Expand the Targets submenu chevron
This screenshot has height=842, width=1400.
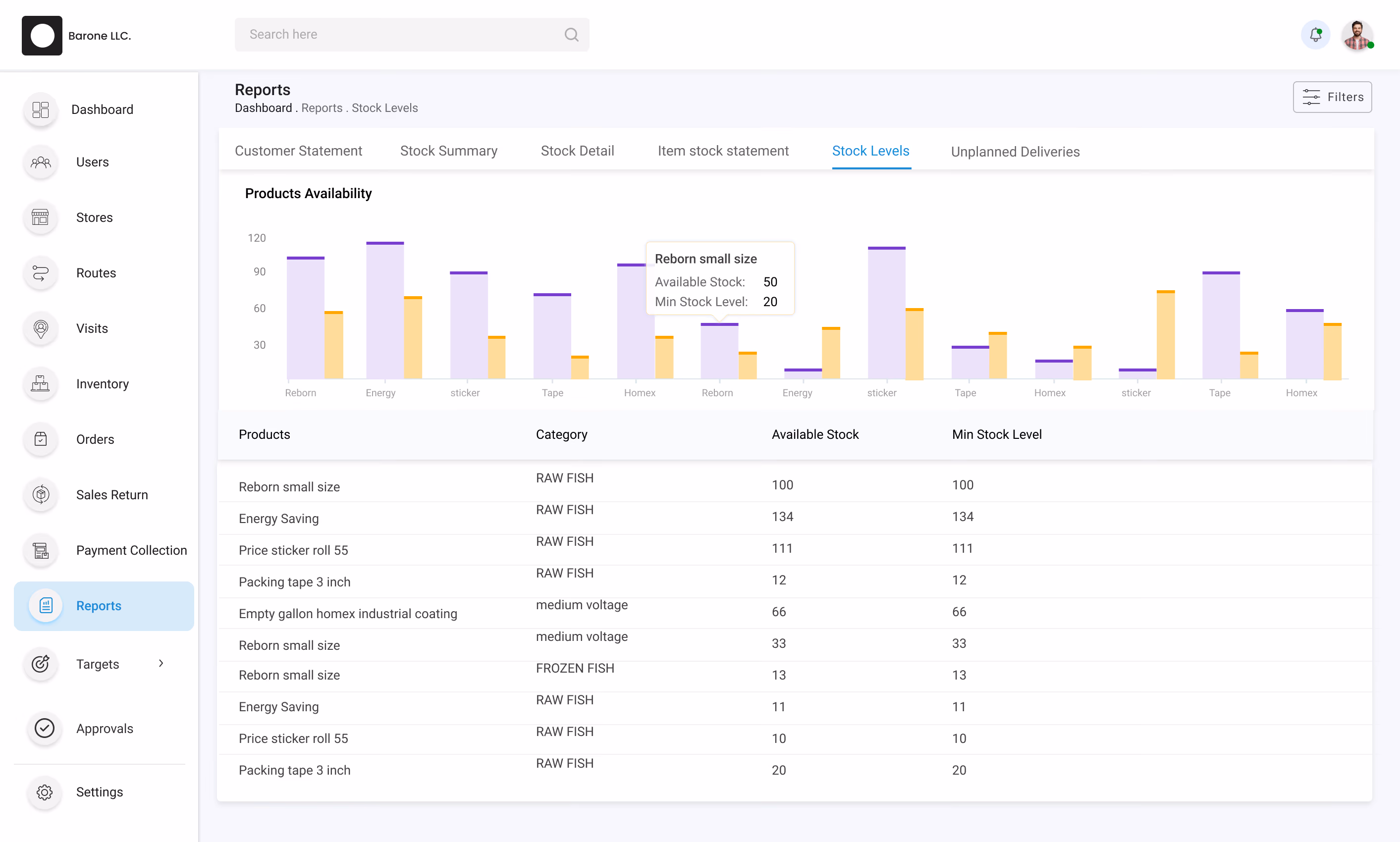pyautogui.click(x=161, y=663)
